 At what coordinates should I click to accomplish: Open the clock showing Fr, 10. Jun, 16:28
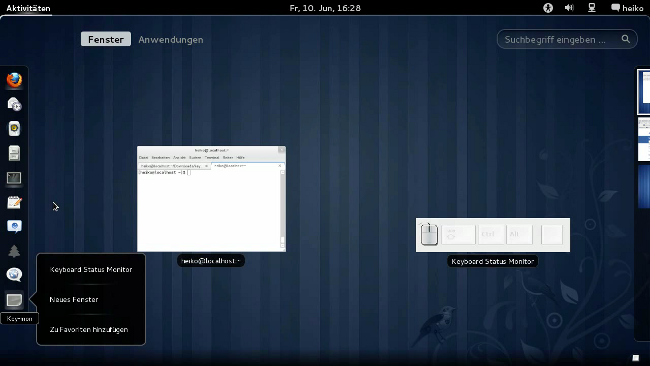325,8
